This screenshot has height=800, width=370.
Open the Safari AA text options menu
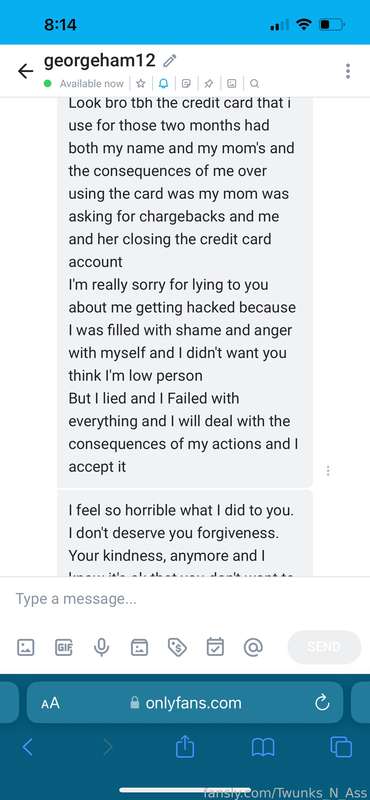click(x=51, y=703)
